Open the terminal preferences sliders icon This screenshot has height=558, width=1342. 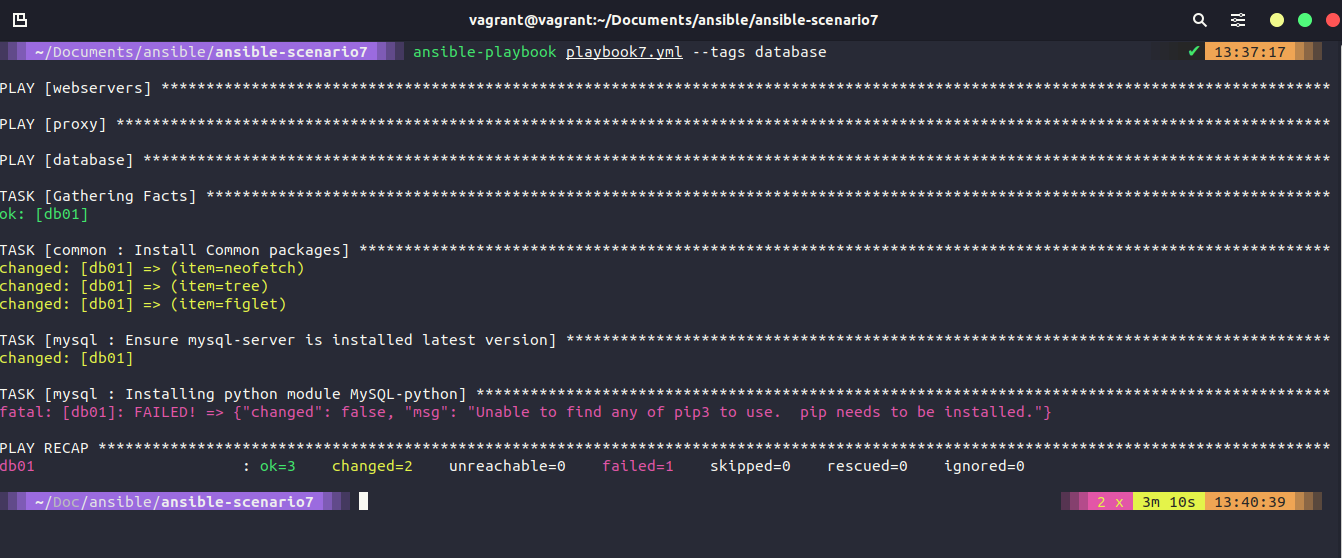1238,20
